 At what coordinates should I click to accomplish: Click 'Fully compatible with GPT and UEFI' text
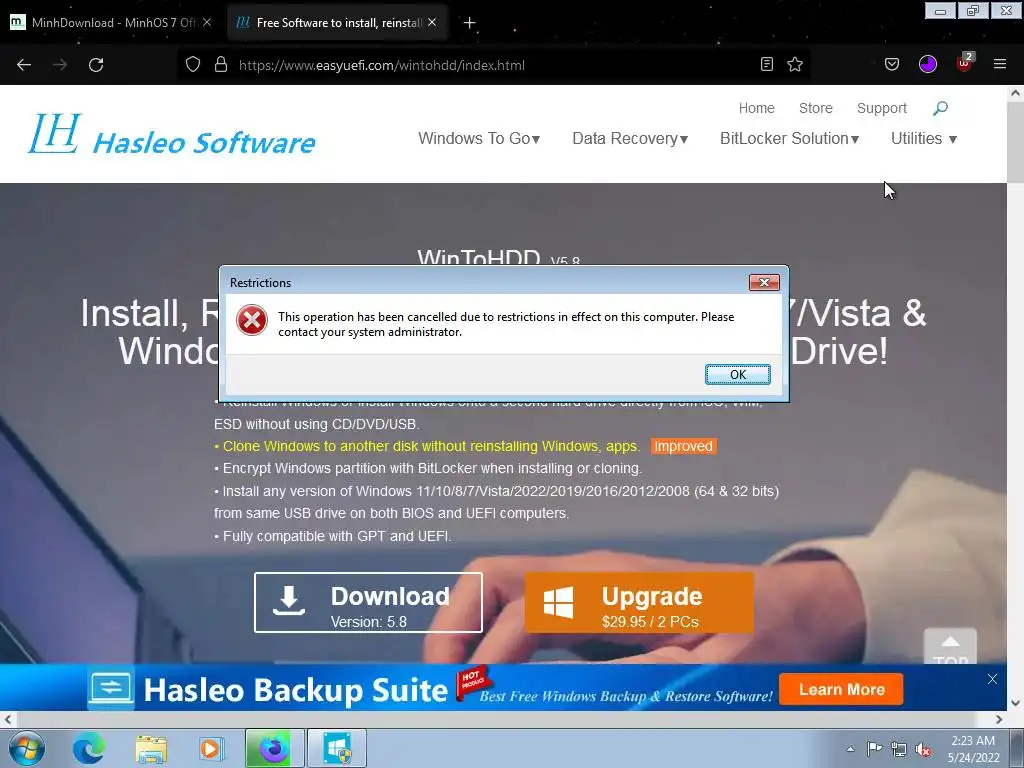pos(336,536)
